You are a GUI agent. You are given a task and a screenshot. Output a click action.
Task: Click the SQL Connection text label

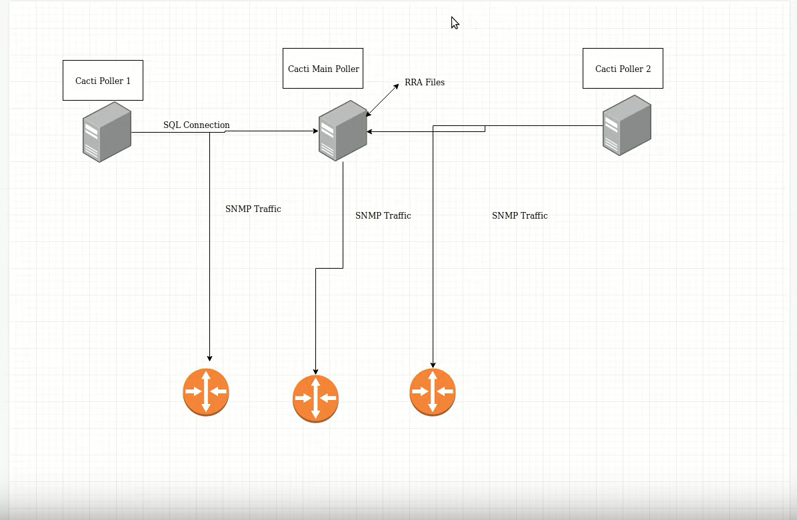[x=196, y=125]
